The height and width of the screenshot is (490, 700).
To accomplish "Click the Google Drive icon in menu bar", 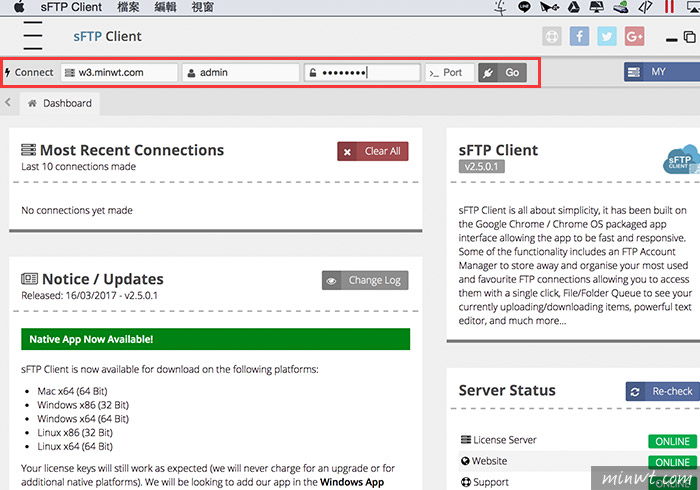I will point(574,7).
